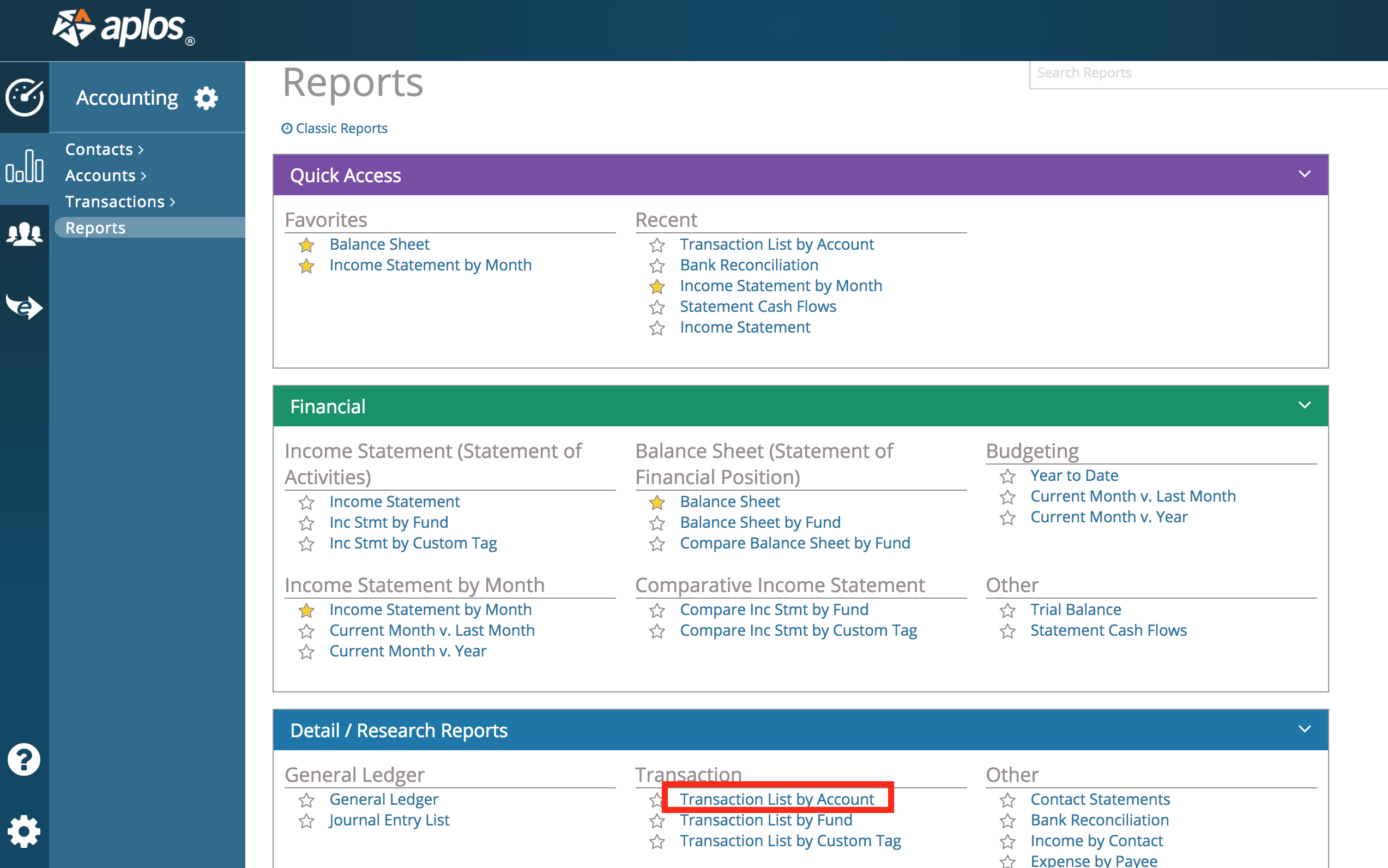Favorite Bank Reconciliation in Recent list
Screen dimensions: 1388x868
[x=657, y=266]
